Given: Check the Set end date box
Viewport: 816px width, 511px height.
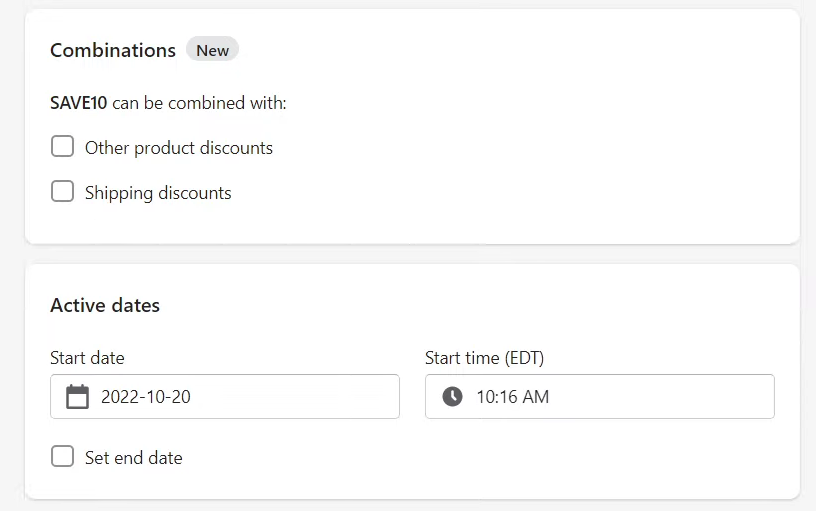Looking at the screenshot, I should point(62,456).
